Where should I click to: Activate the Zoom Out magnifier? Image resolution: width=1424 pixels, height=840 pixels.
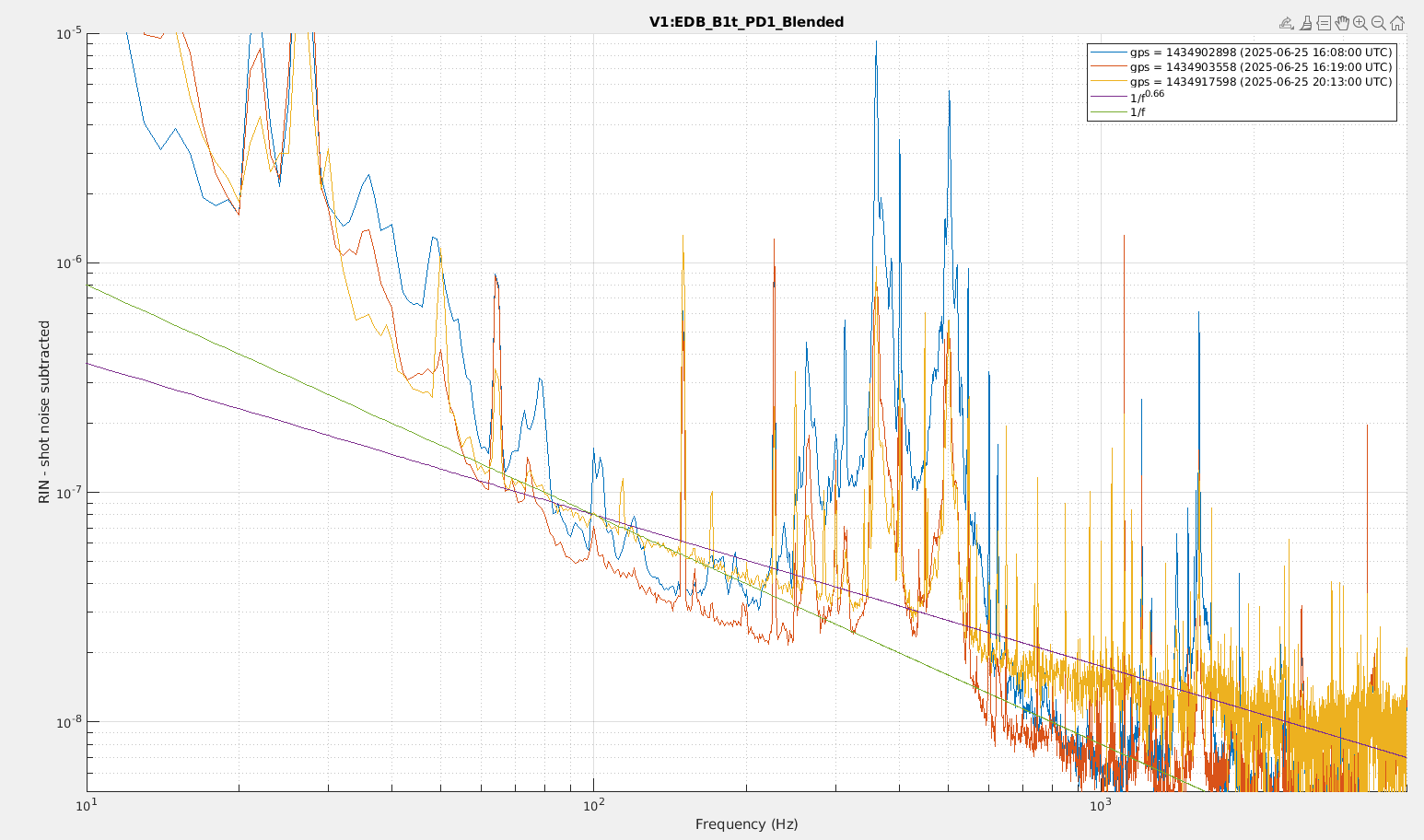coord(1379,23)
